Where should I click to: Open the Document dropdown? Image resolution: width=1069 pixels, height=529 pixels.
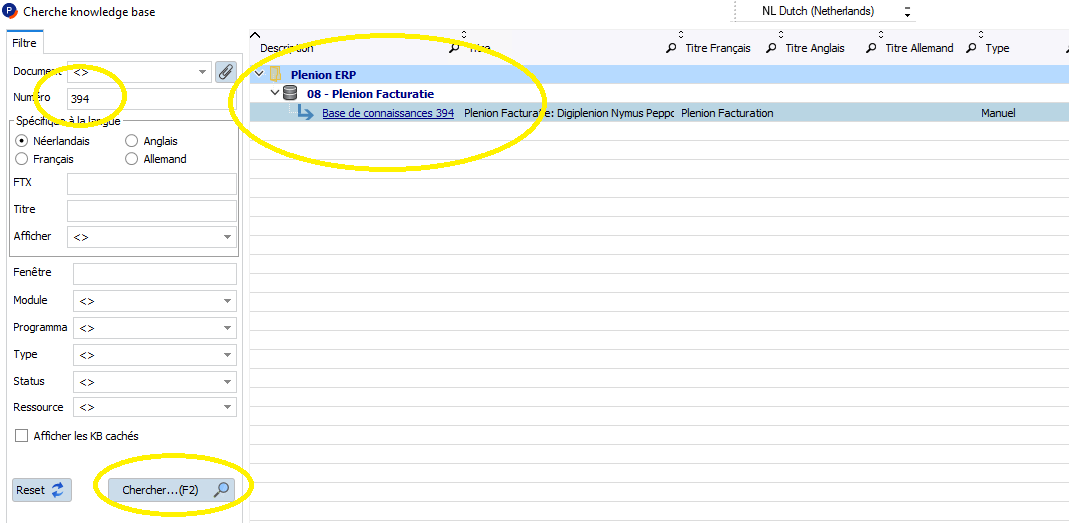(139, 72)
